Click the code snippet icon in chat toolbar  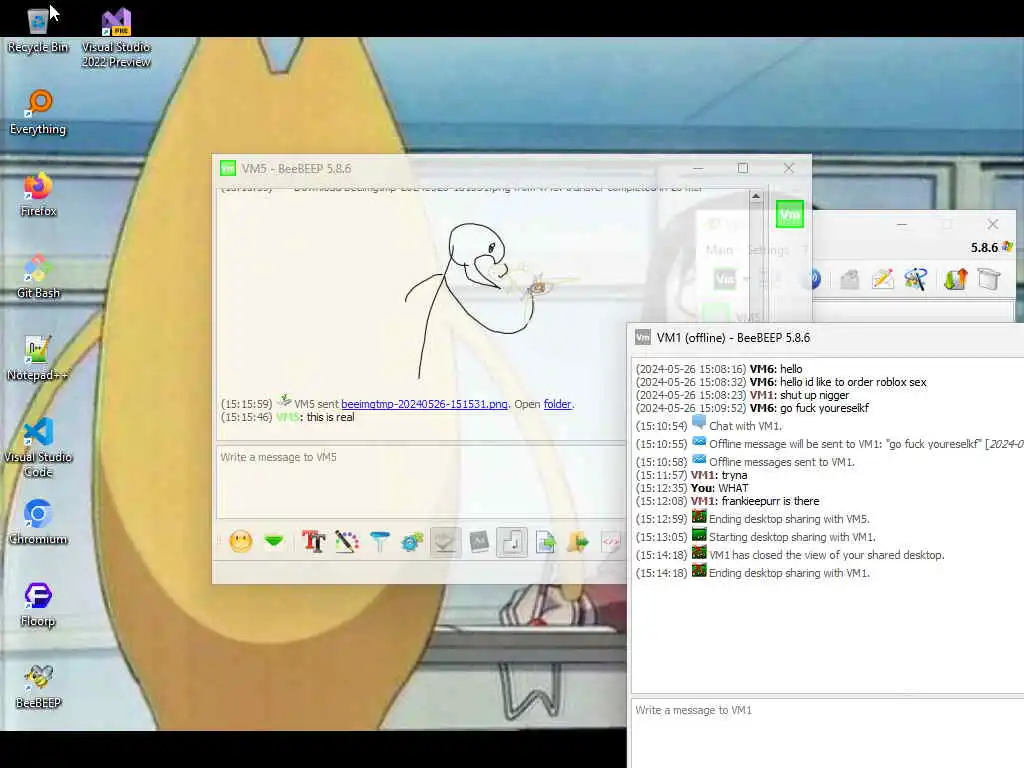[611, 541]
